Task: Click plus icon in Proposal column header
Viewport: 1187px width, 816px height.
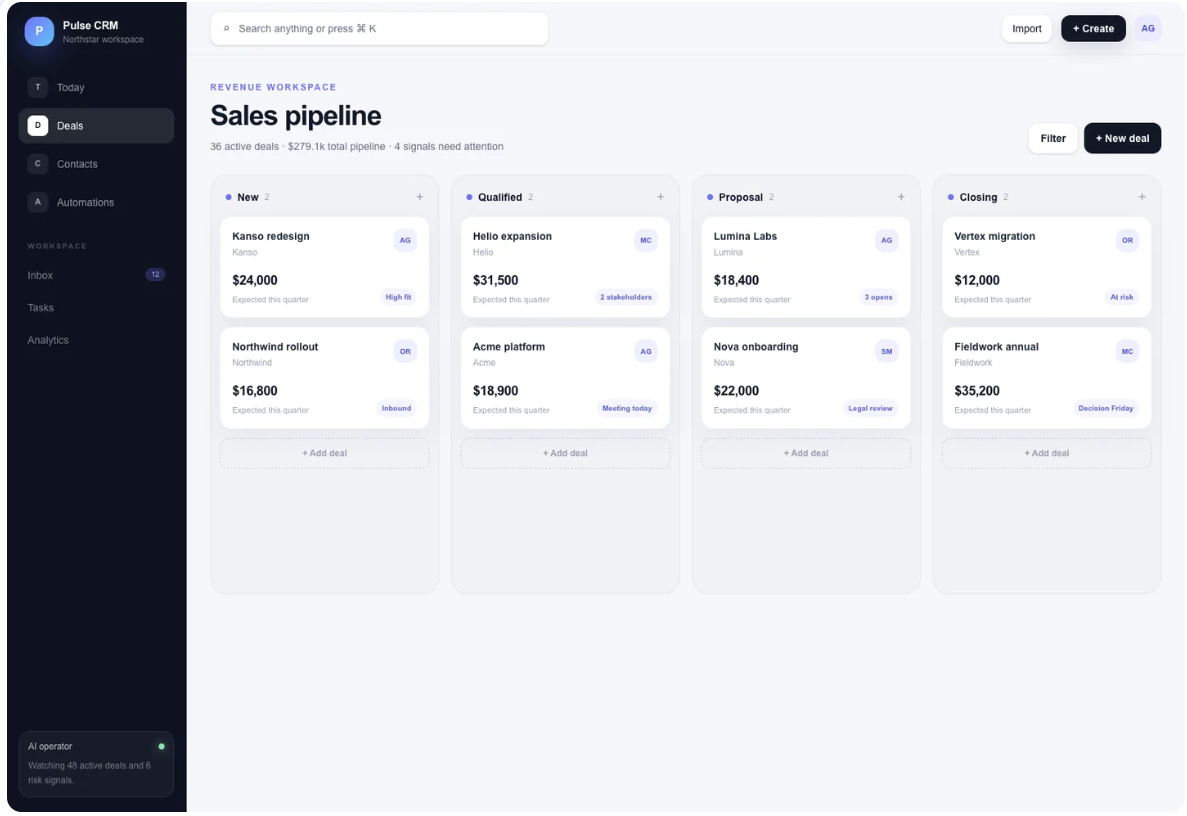Action: click(901, 197)
